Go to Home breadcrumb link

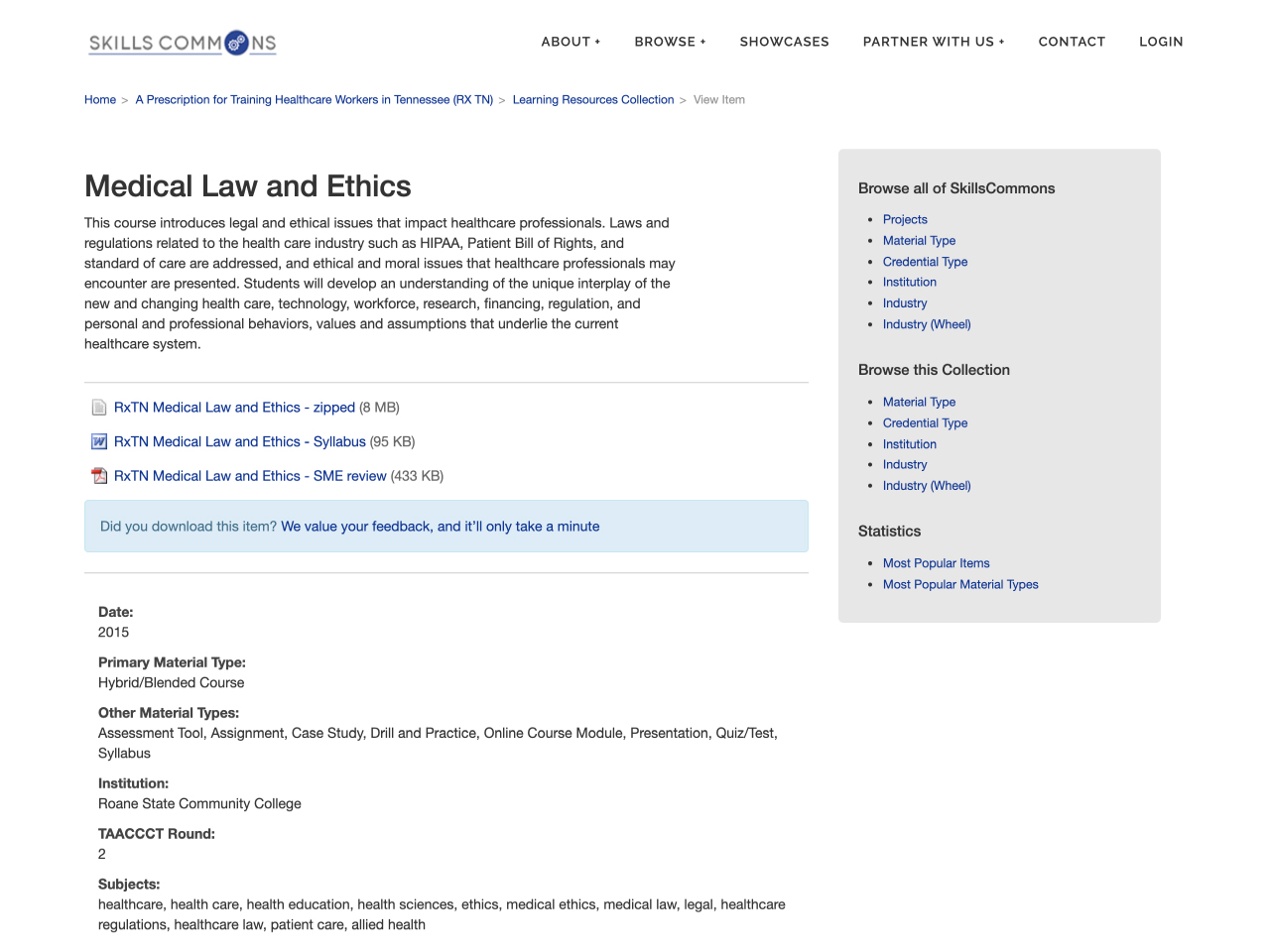click(x=100, y=100)
